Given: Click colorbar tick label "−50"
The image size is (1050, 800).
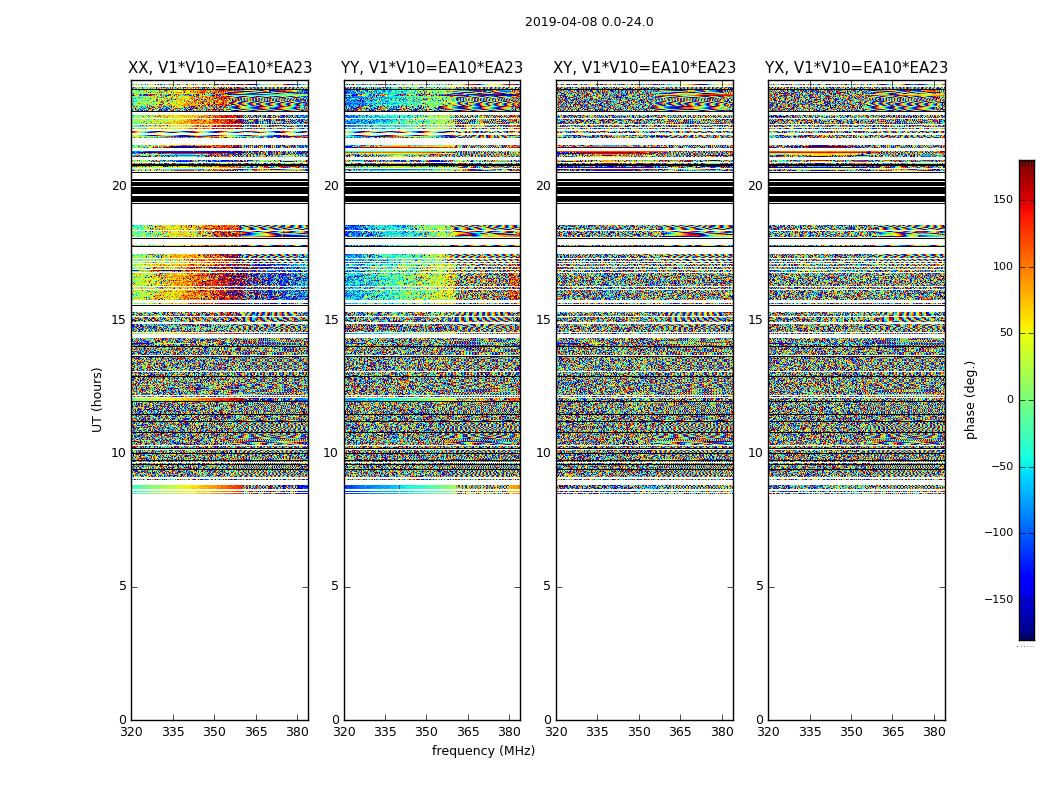Looking at the screenshot, I should click(x=1002, y=467).
